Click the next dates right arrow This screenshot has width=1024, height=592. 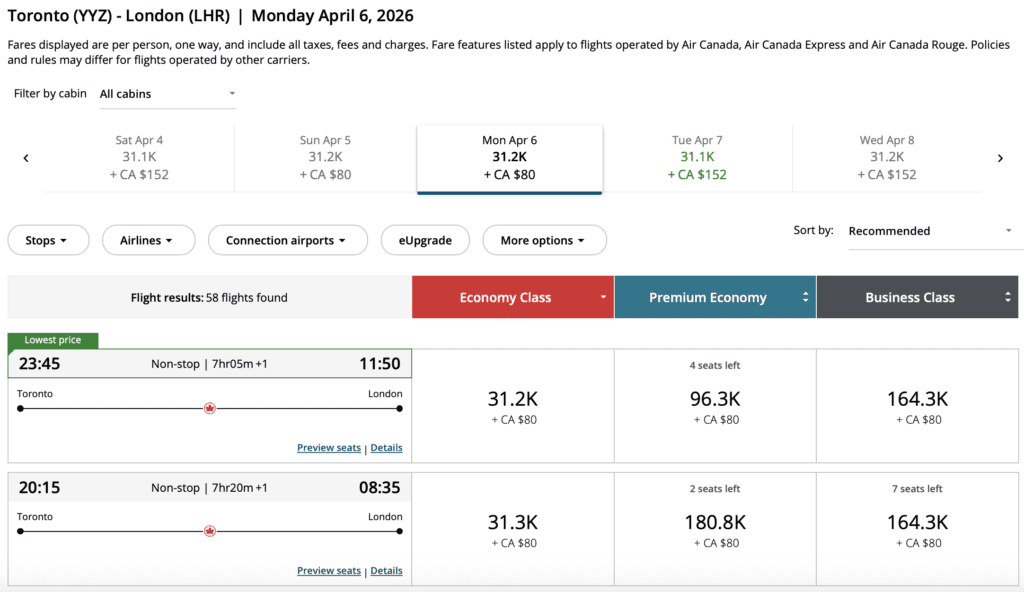pyautogui.click(x=1000, y=158)
